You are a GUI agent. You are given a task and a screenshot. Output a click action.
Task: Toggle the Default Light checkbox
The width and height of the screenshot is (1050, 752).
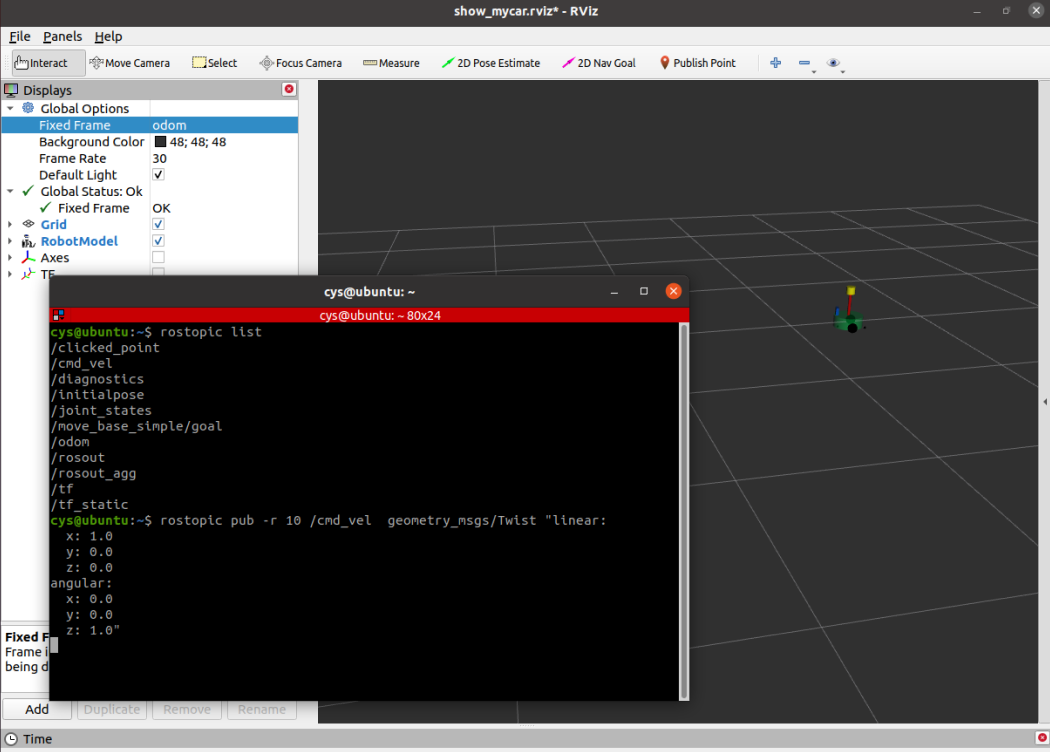coord(158,175)
